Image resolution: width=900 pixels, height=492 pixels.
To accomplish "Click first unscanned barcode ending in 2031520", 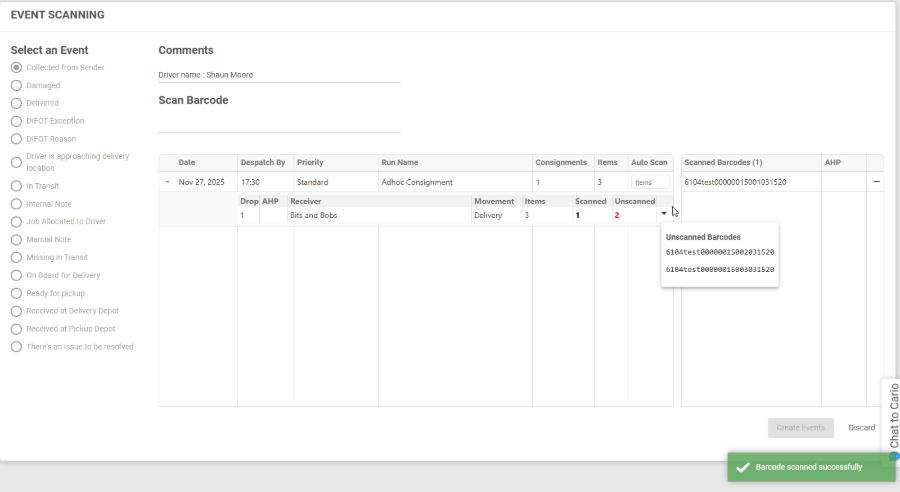I will click(720, 253).
